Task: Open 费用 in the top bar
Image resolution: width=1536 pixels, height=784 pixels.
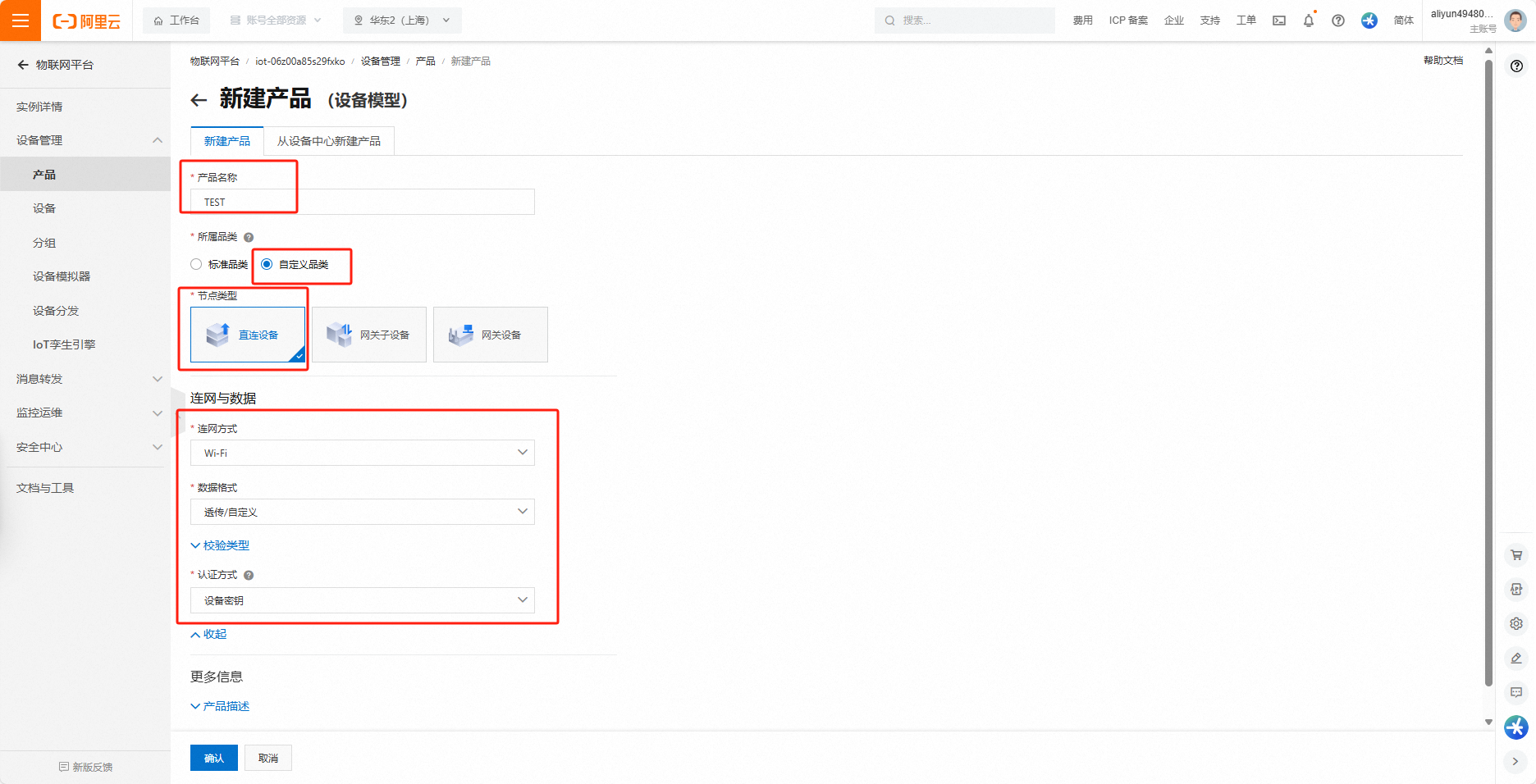Action: (1083, 21)
